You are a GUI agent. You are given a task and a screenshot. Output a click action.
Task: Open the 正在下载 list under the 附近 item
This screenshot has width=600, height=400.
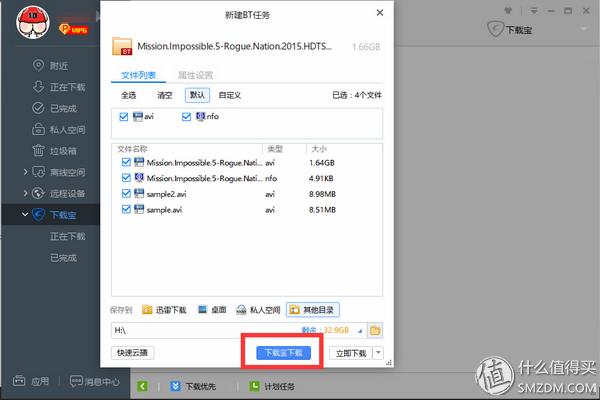coord(59,87)
